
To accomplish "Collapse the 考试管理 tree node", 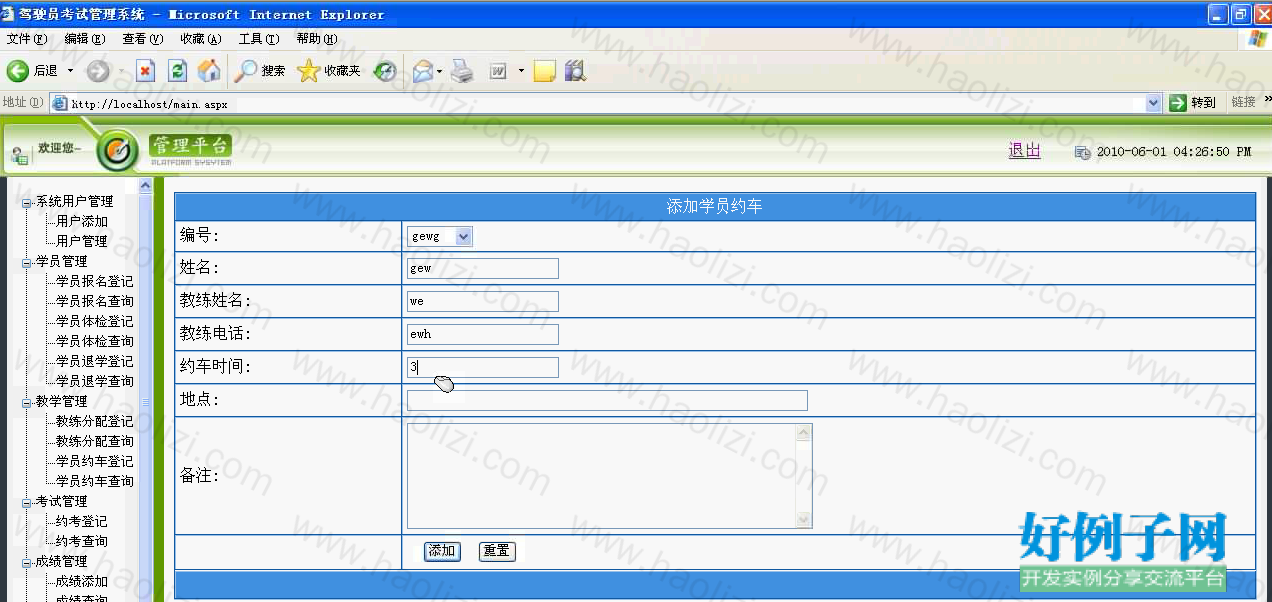I will click(x=27, y=502).
